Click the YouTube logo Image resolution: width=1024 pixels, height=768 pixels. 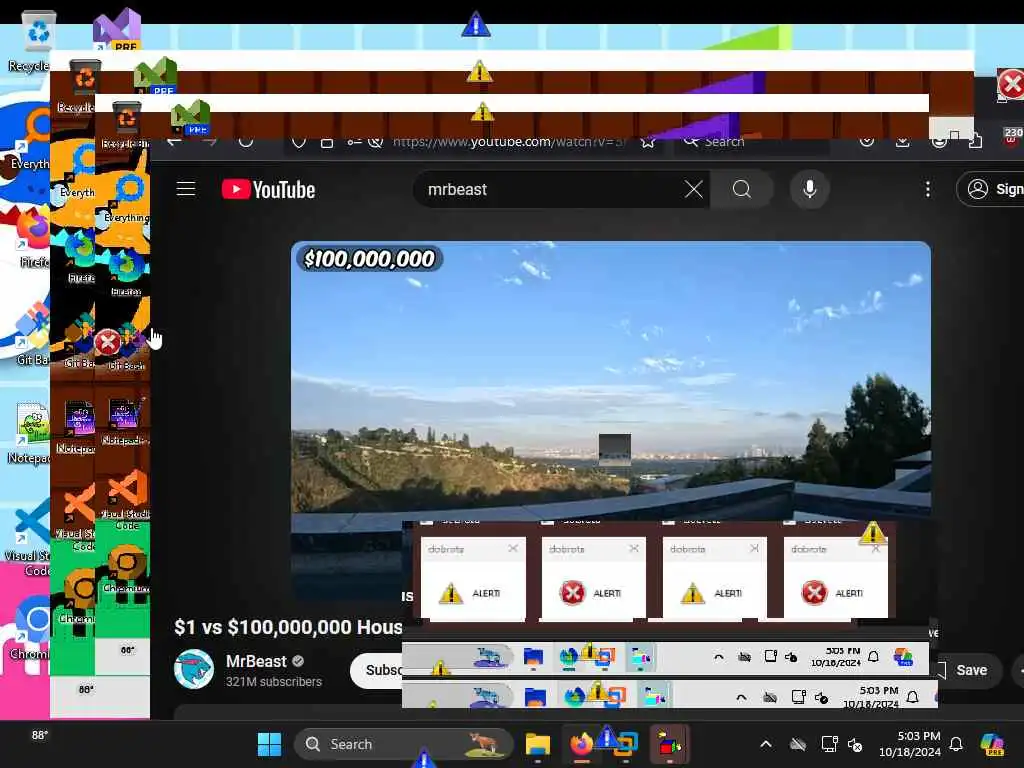point(268,189)
